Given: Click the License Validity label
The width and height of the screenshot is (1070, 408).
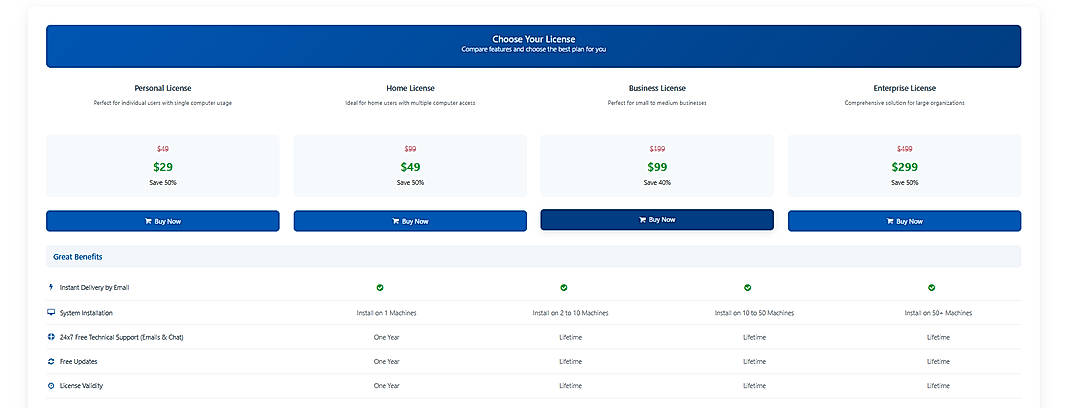Looking at the screenshot, I should click(82, 385).
